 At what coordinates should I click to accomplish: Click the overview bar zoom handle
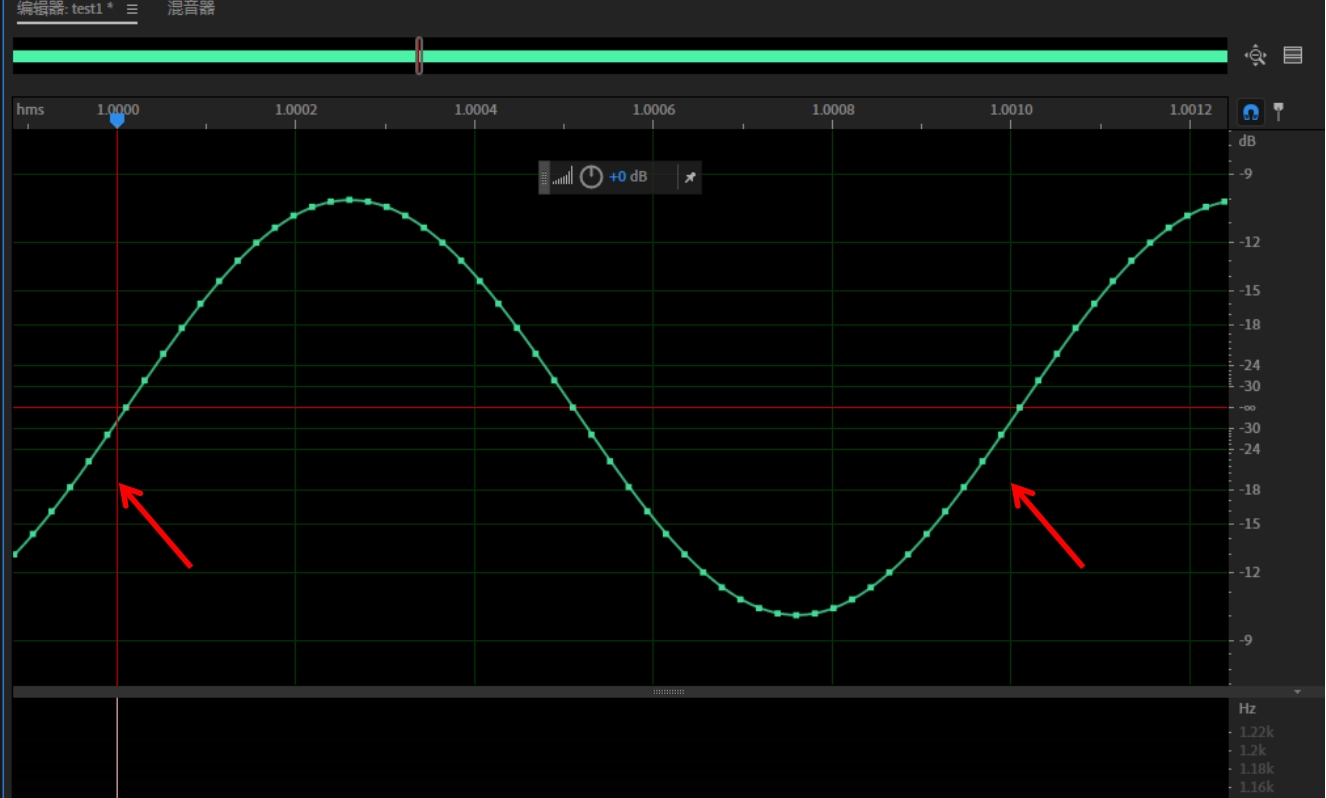click(419, 56)
